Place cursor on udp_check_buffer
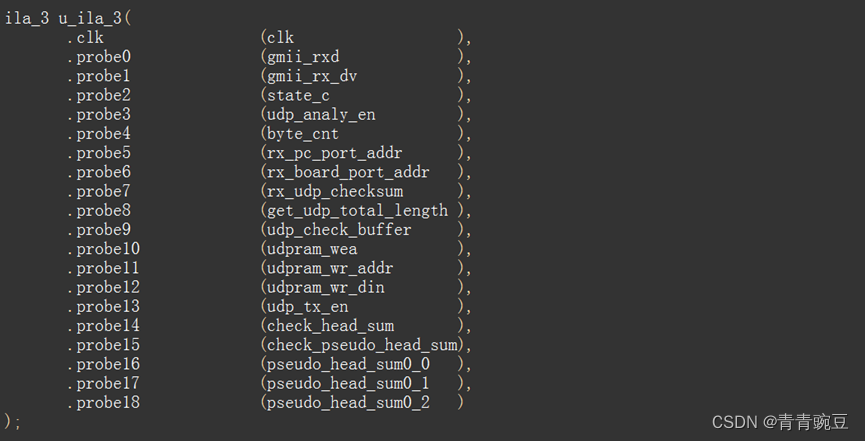 (339, 230)
